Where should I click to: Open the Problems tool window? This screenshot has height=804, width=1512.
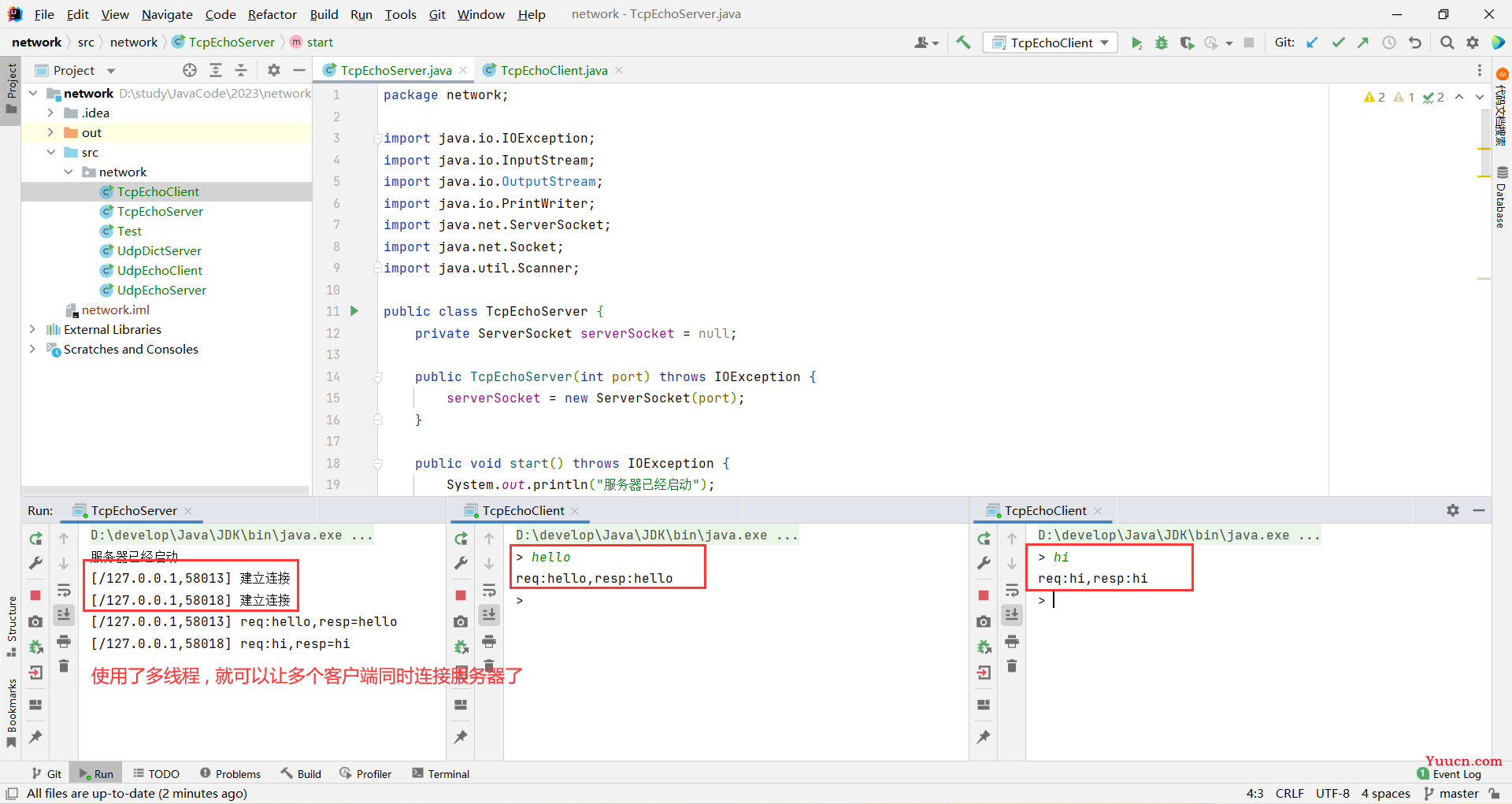(x=230, y=774)
